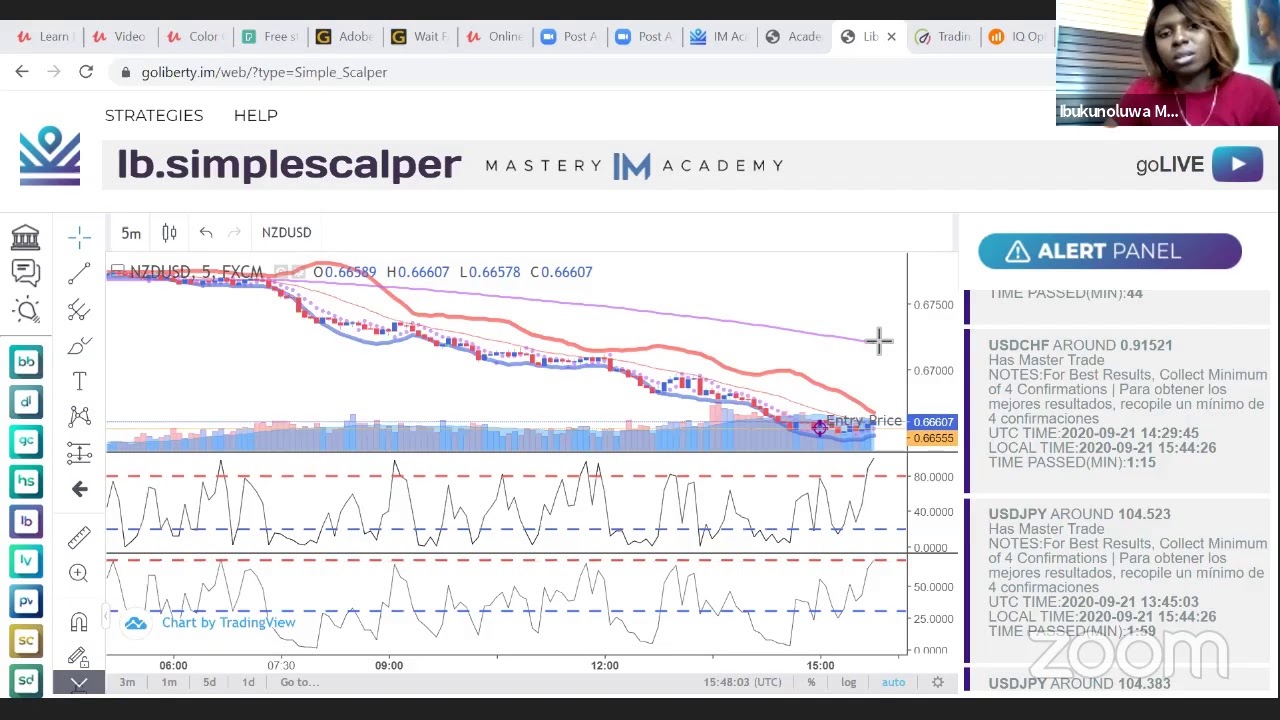The width and height of the screenshot is (1280, 720).
Task: Select the zoom-in magnifier tool
Action: (79, 573)
